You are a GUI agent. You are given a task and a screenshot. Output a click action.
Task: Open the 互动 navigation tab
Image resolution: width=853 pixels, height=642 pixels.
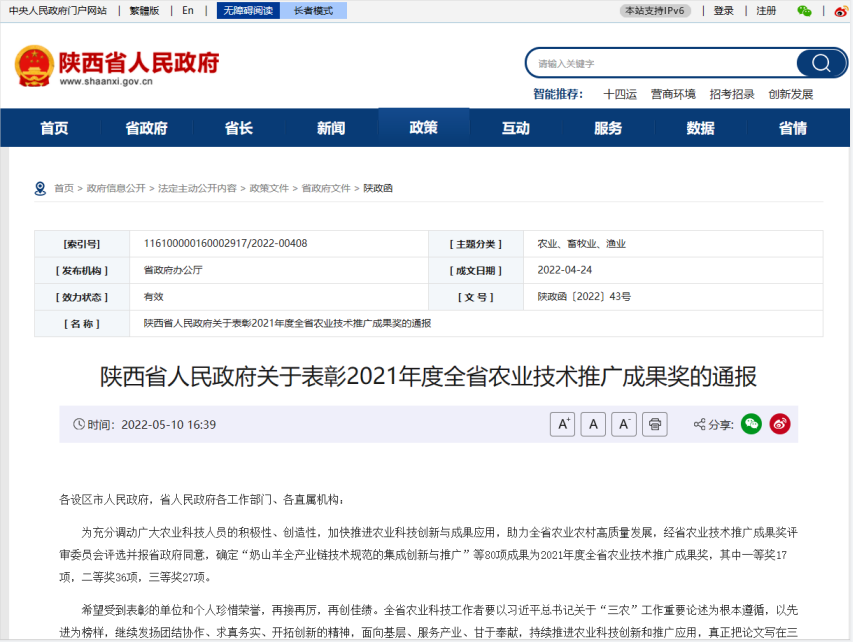pos(516,128)
